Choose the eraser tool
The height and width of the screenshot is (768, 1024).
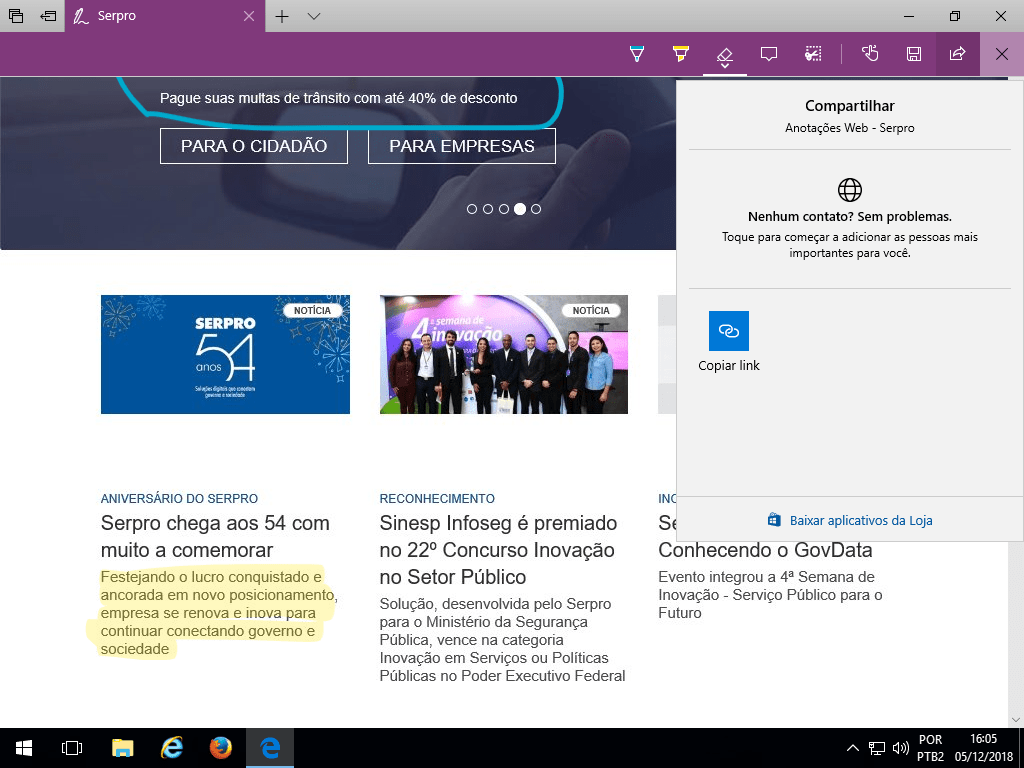pos(725,54)
